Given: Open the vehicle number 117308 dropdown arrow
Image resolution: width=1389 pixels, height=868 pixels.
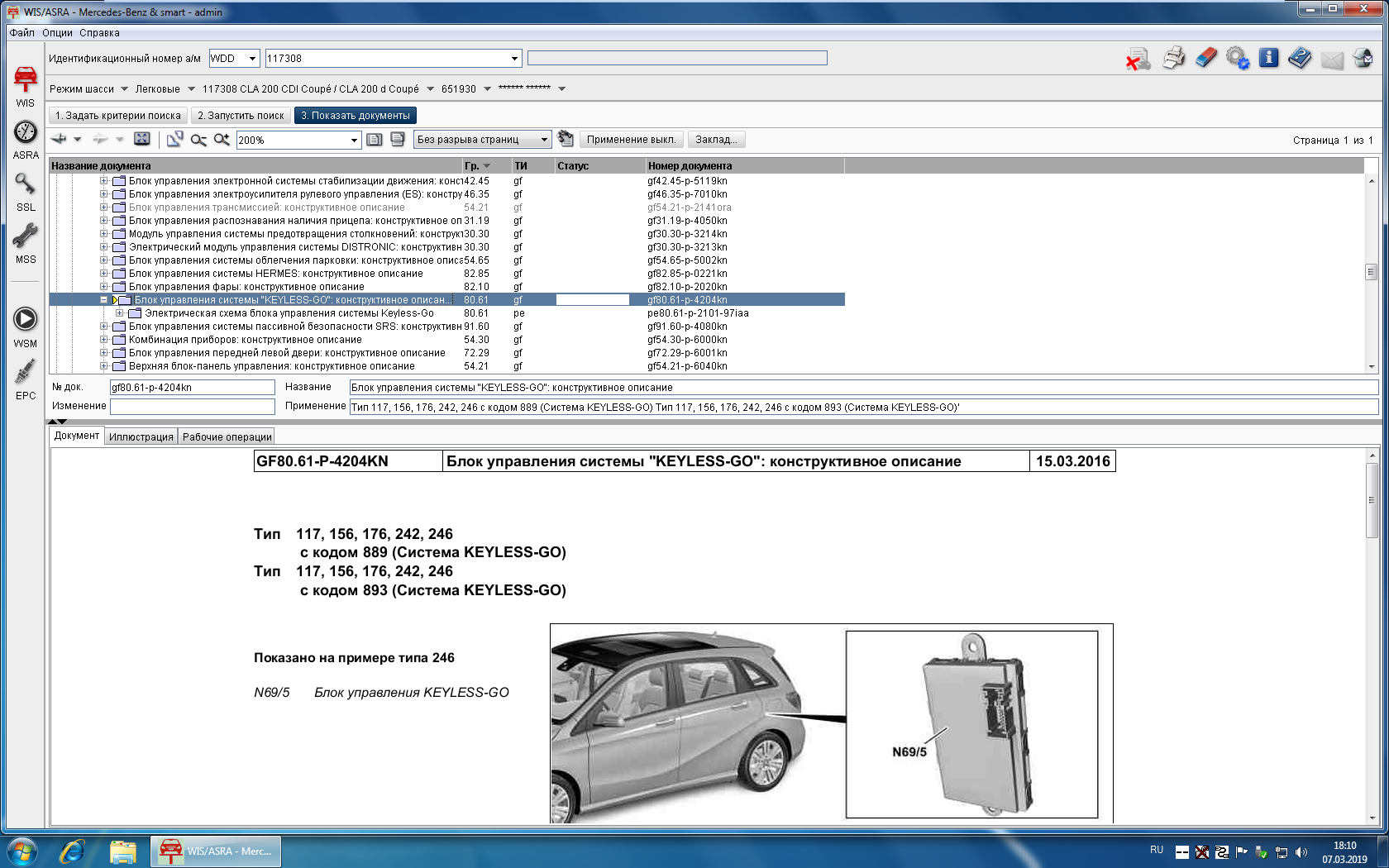Looking at the screenshot, I should point(514,59).
